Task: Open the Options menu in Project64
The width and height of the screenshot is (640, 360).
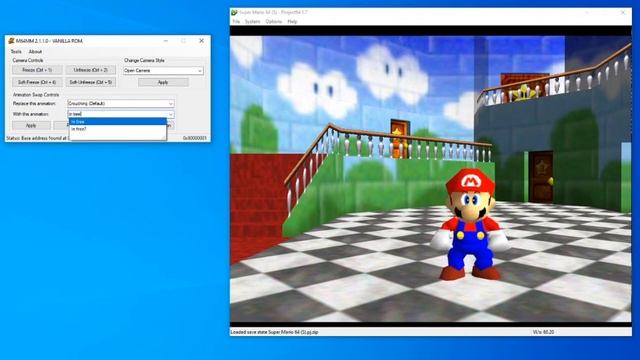Action: [x=273, y=22]
